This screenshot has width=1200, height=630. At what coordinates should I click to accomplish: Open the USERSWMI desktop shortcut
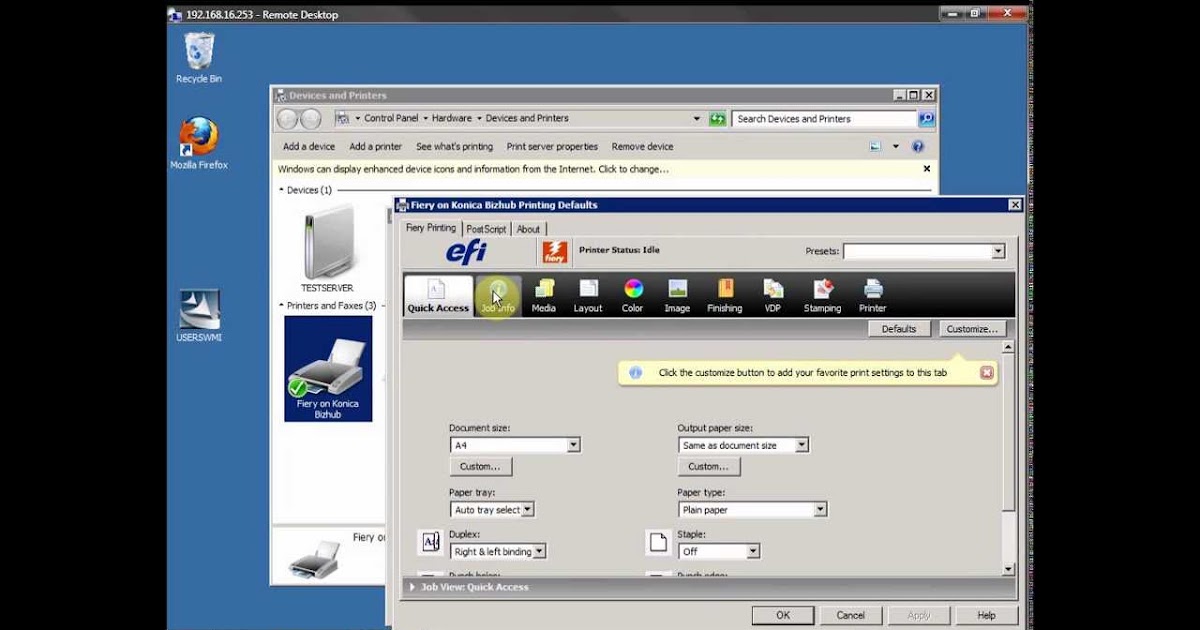point(198,316)
